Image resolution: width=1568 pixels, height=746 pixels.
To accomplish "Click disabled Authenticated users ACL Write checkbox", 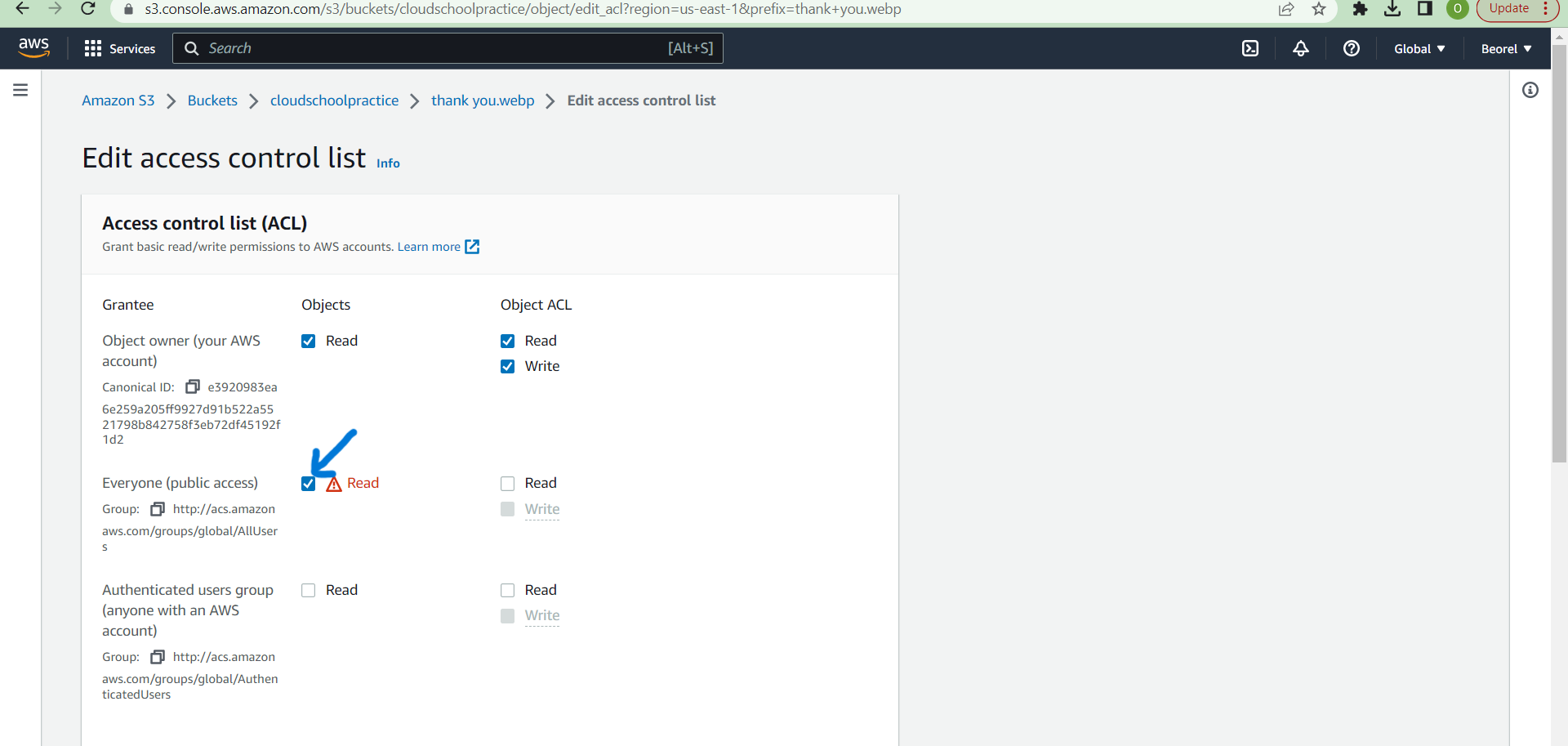I will (x=507, y=615).
